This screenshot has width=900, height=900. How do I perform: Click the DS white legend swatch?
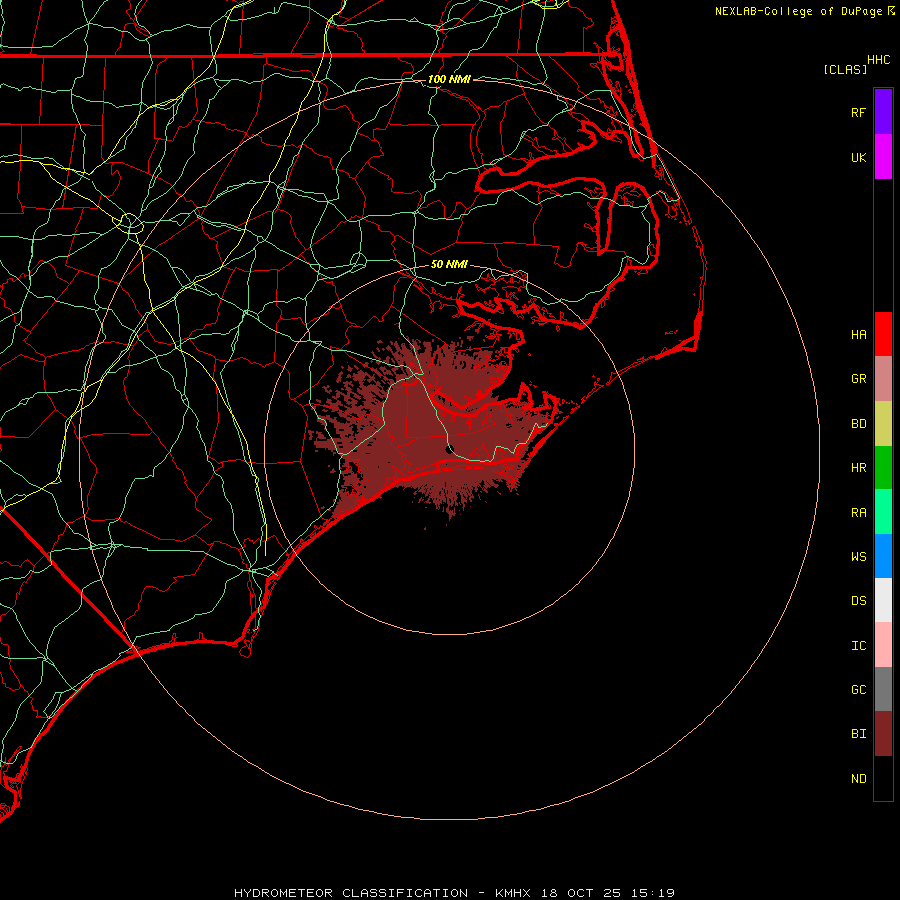click(x=883, y=600)
